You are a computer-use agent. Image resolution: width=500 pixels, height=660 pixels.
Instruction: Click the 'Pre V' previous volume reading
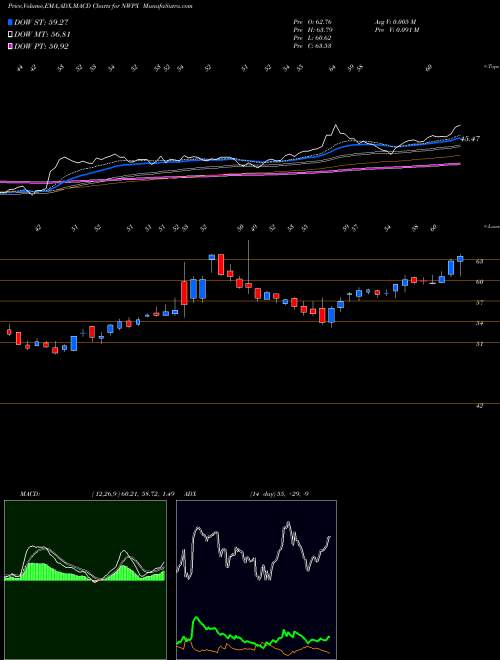pyautogui.click(x=398, y=30)
